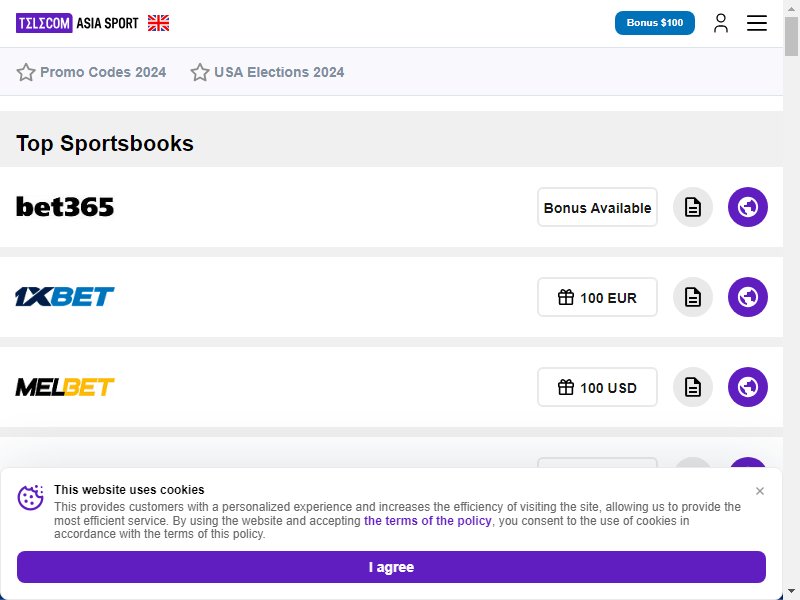Open the user account profile icon
This screenshot has height=600, width=800.
(720, 23)
